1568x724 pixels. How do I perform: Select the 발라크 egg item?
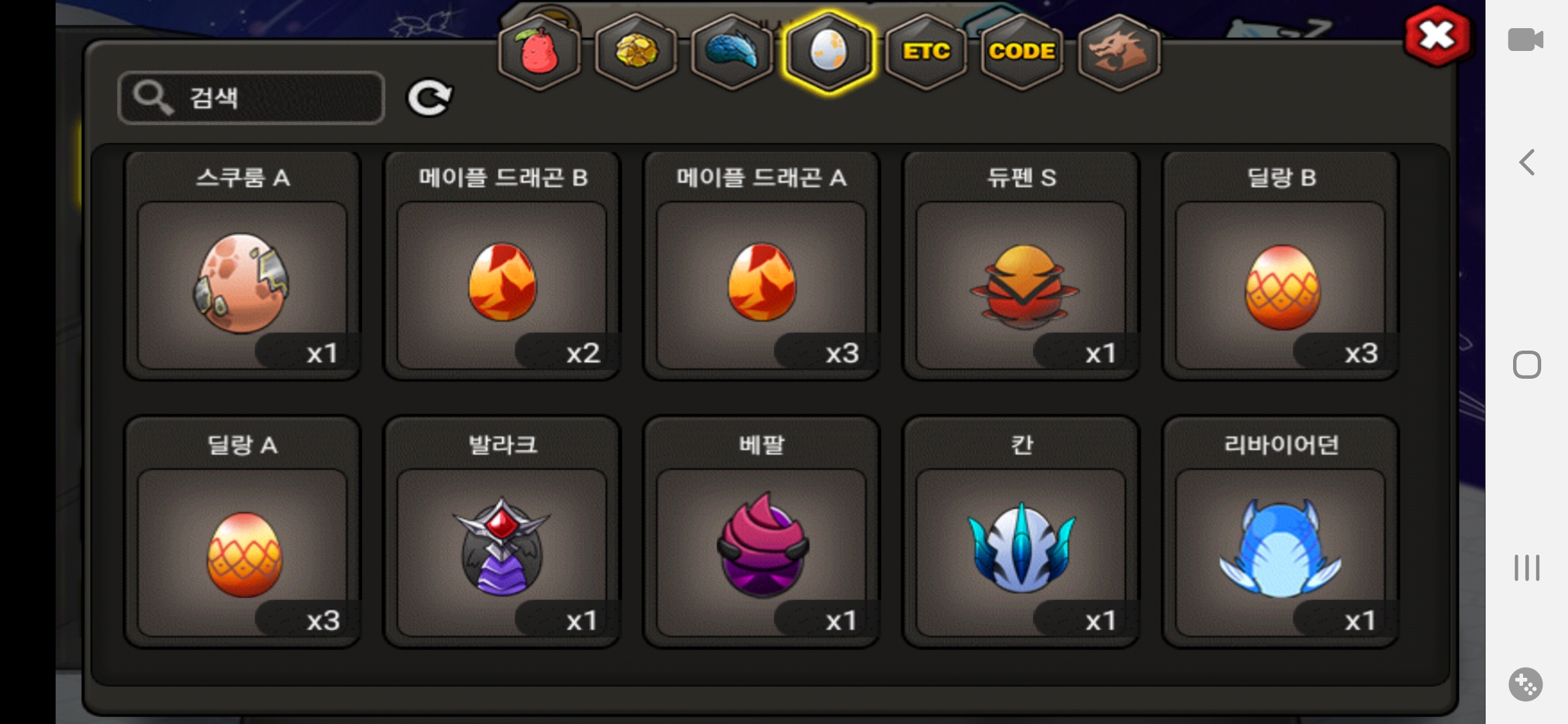pyautogui.click(x=502, y=532)
